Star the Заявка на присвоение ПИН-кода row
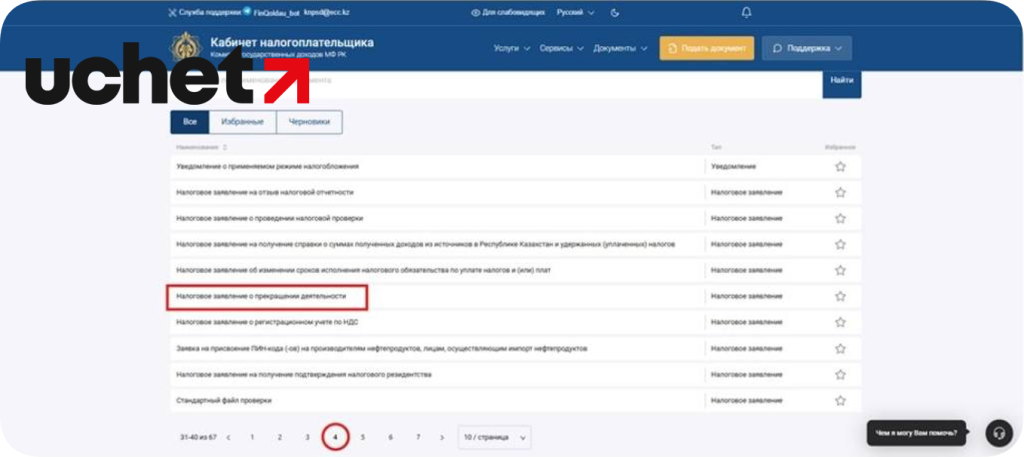The image size is (1024, 457). tap(840, 349)
